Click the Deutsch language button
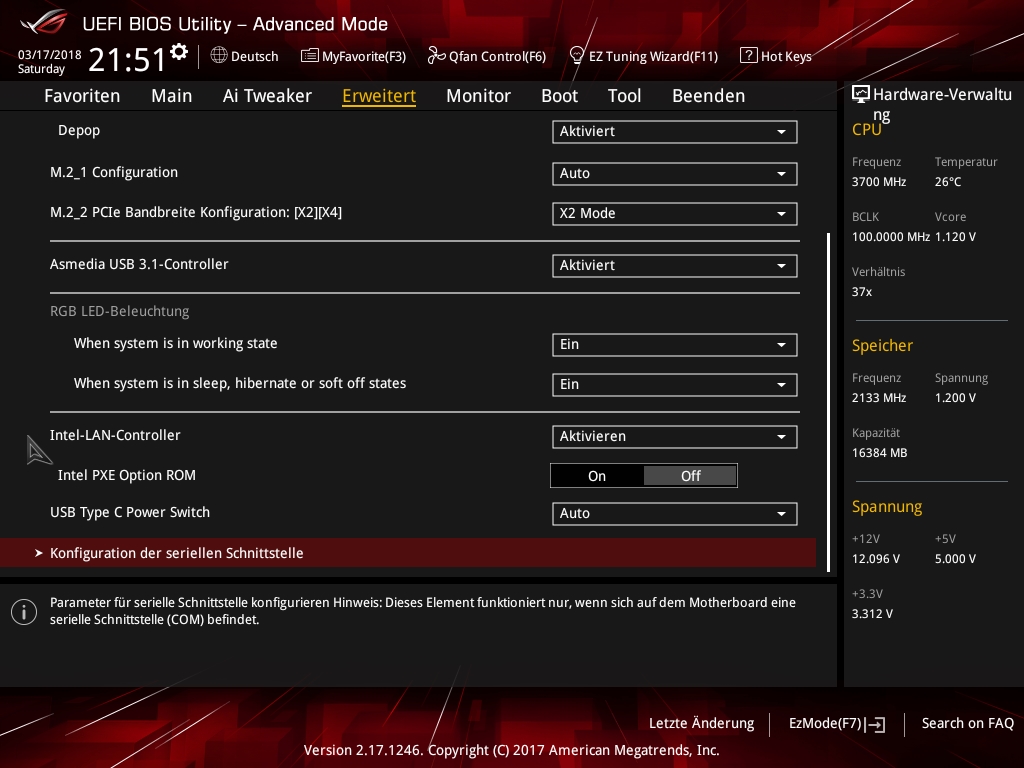This screenshot has width=1024, height=768. (245, 56)
